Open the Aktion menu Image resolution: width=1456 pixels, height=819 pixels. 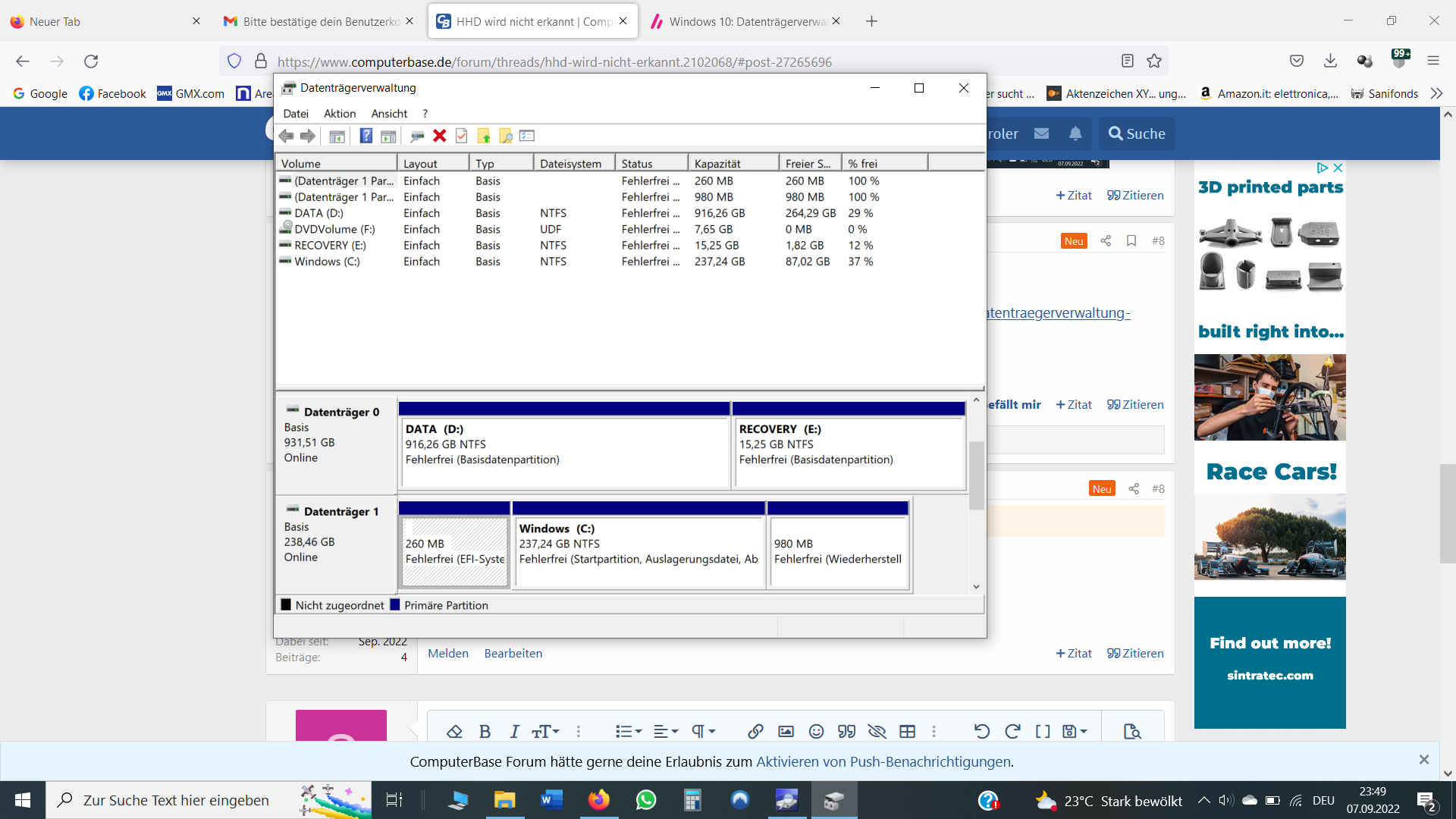[339, 114]
